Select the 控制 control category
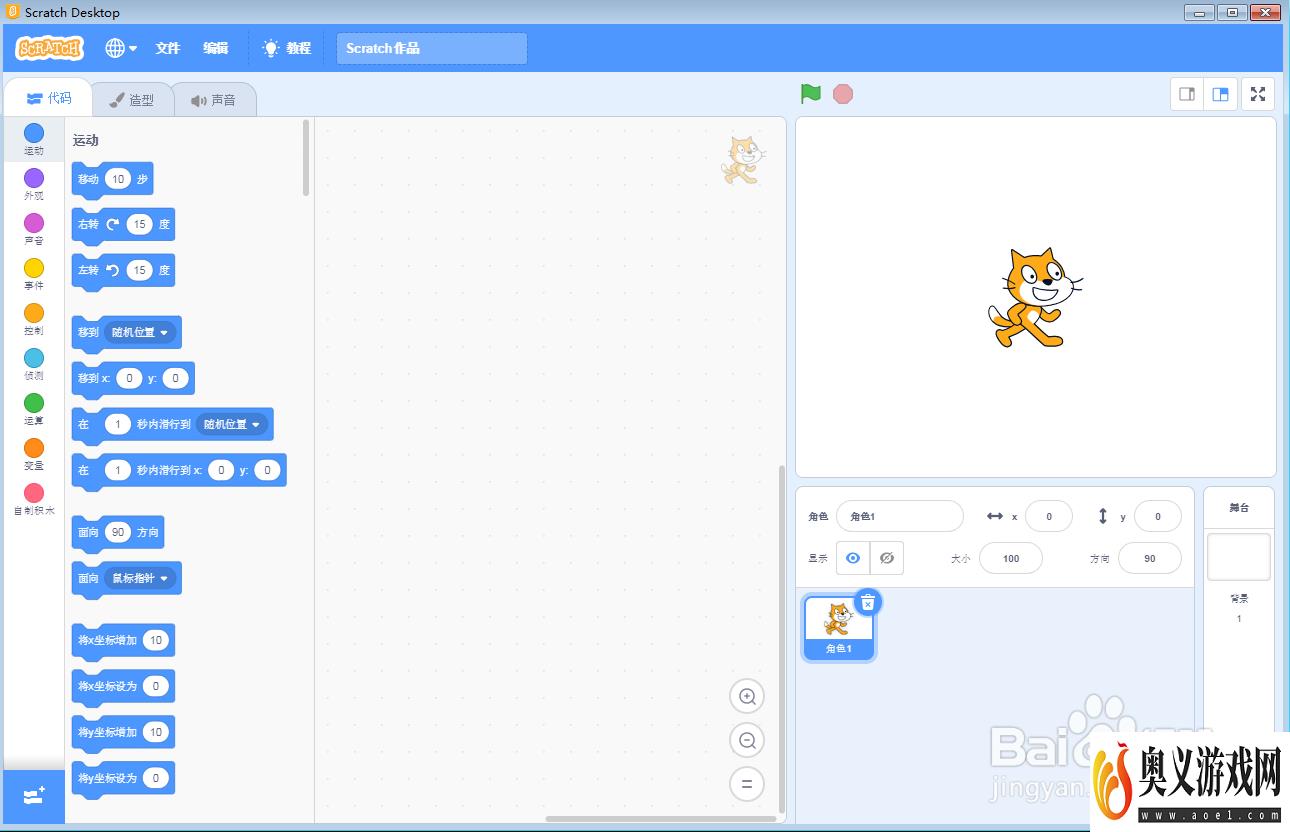The width and height of the screenshot is (1290, 832). click(x=34, y=319)
